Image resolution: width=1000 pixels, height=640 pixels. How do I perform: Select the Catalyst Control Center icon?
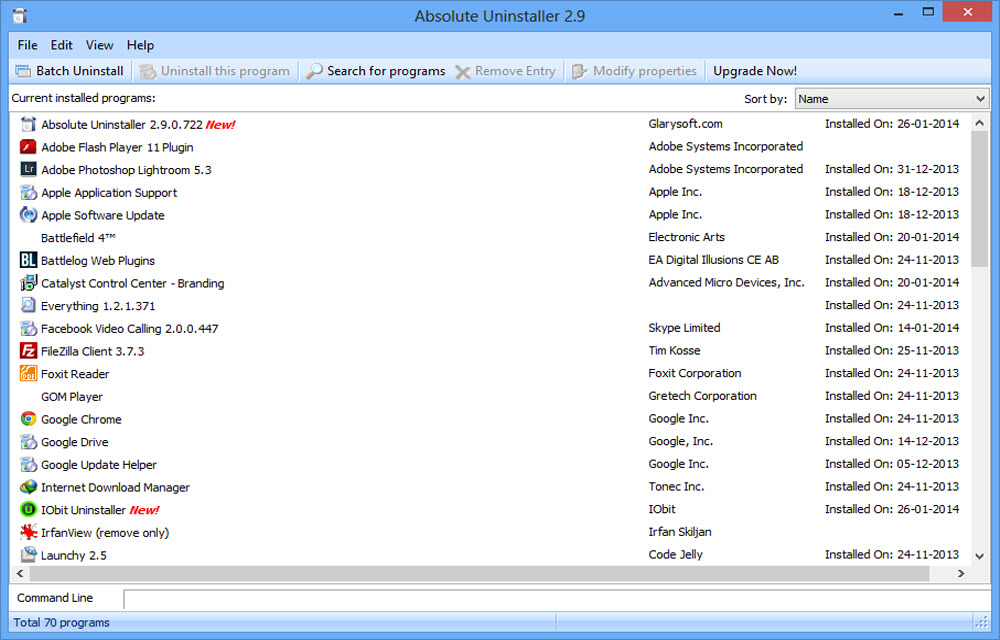28,283
